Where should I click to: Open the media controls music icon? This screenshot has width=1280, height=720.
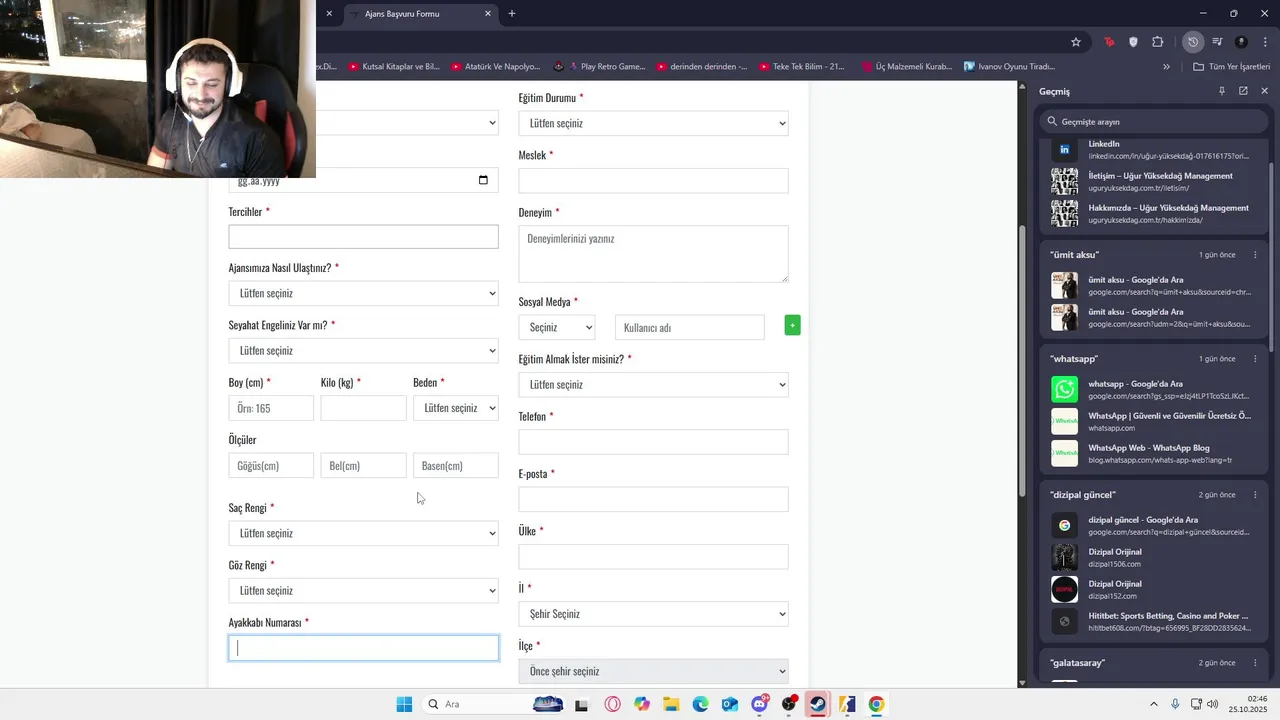(x=1217, y=42)
